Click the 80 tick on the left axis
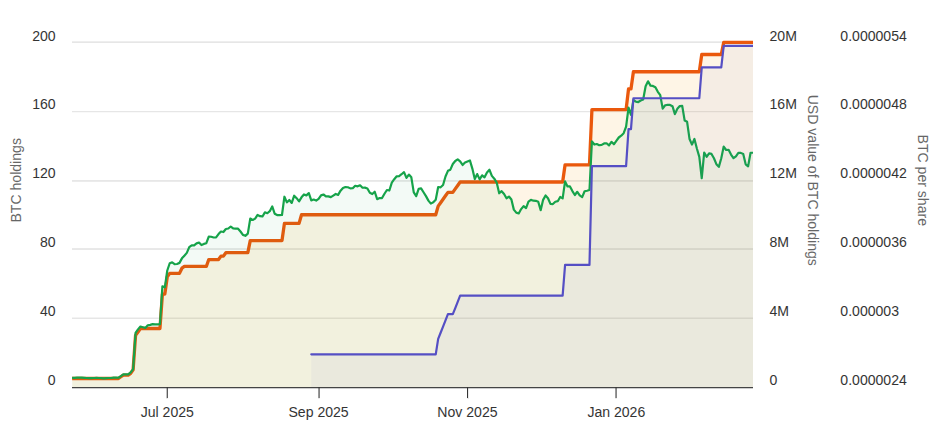933x424 pixels. [x=48, y=243]
